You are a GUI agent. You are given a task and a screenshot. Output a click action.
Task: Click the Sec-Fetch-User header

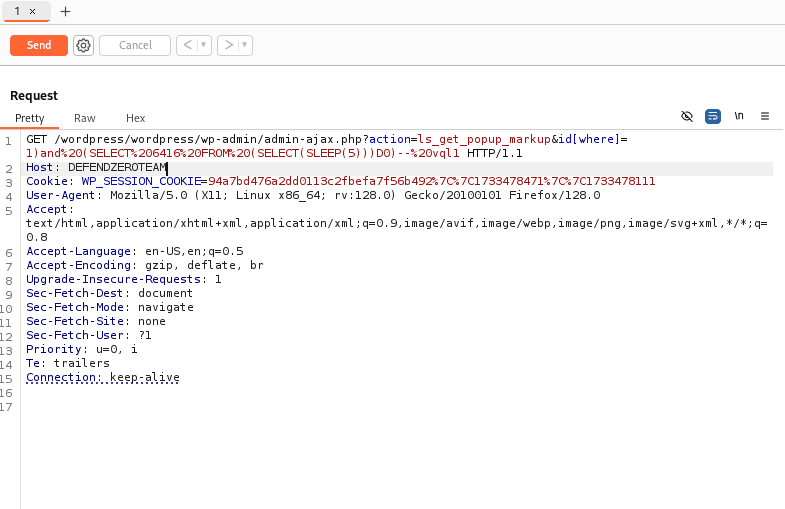pos(89,335)
